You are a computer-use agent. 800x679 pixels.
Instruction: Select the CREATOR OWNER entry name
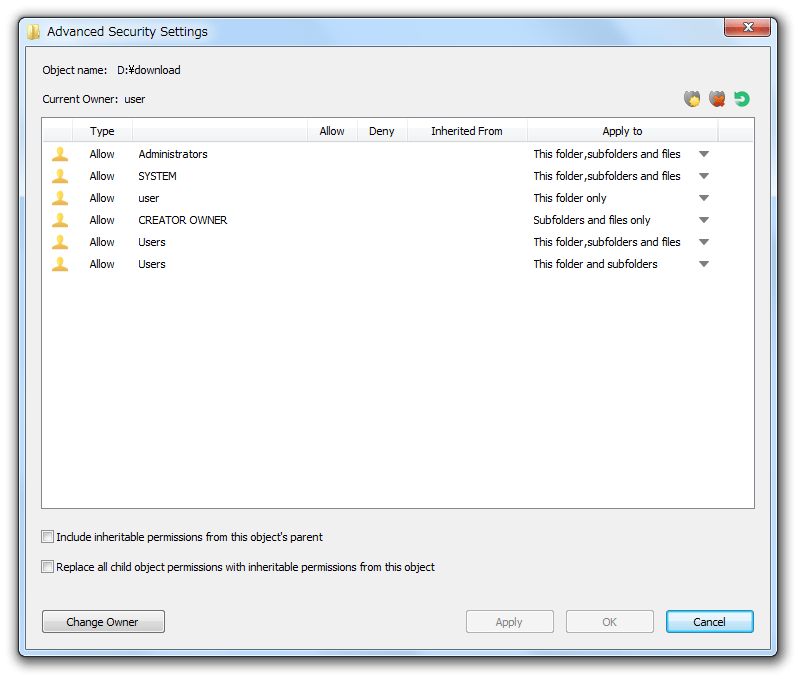[x=183, y=220]
